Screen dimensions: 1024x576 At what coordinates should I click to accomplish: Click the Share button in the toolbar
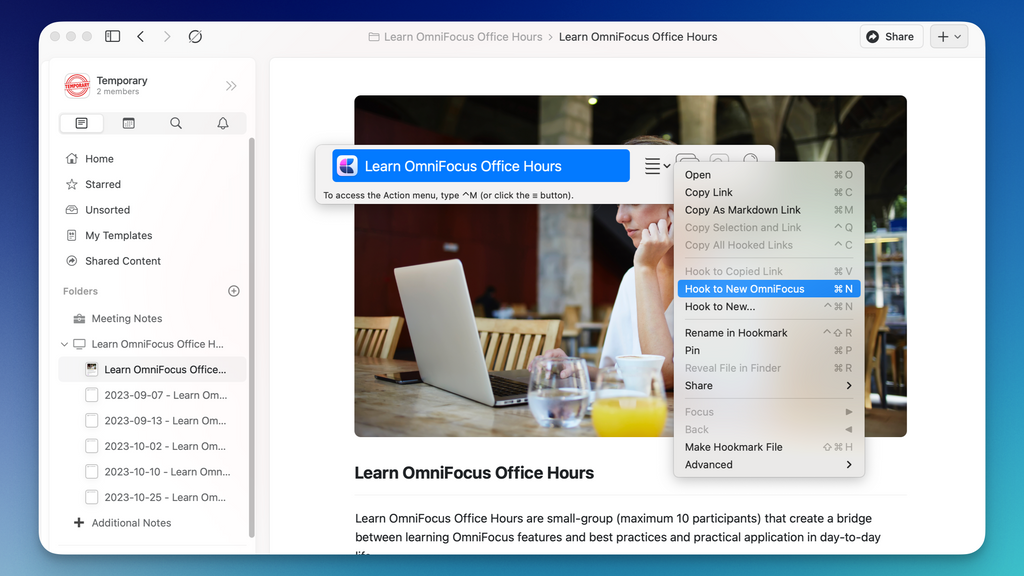(x=891, y=37)
